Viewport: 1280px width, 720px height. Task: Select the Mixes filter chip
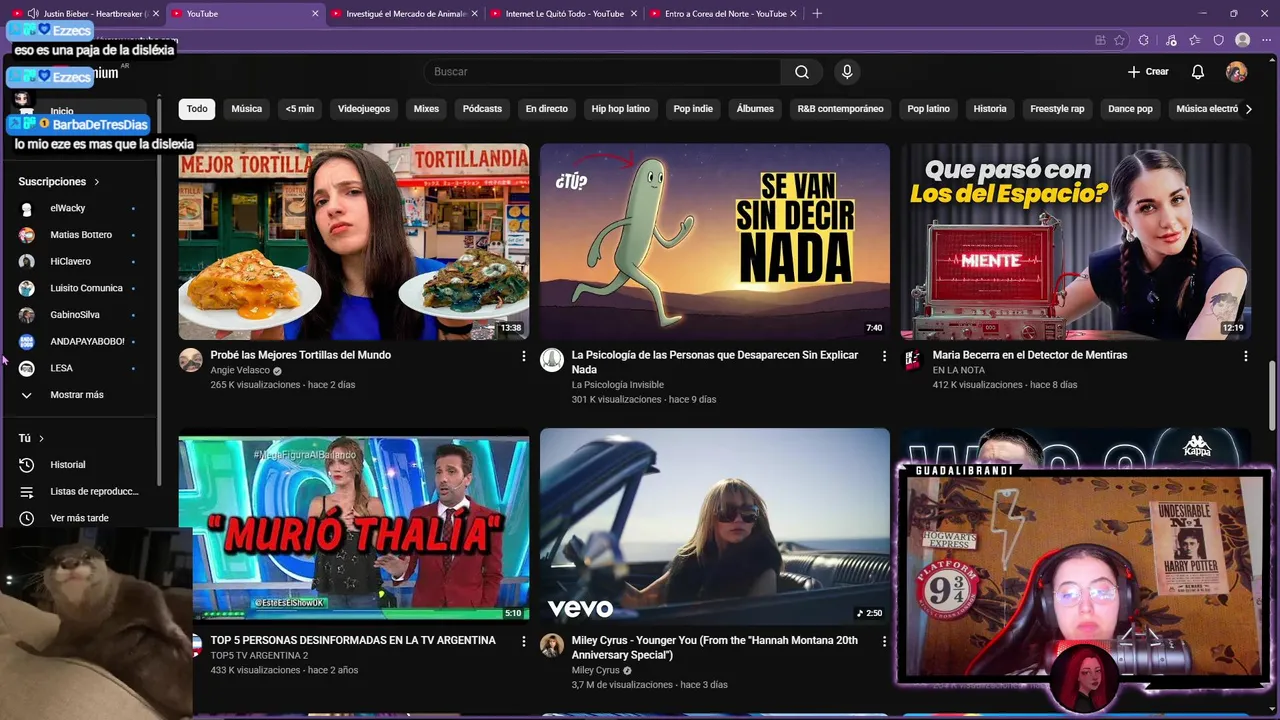tap(426, 109)
